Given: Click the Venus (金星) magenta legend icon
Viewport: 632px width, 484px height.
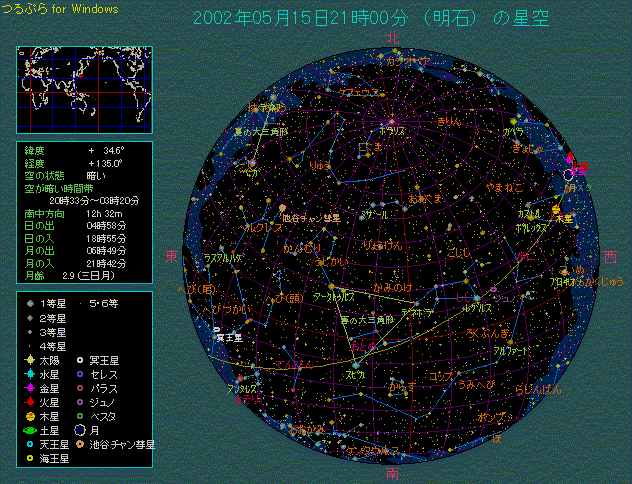Looking at the screenshot, I should click(x=31, y=388).
